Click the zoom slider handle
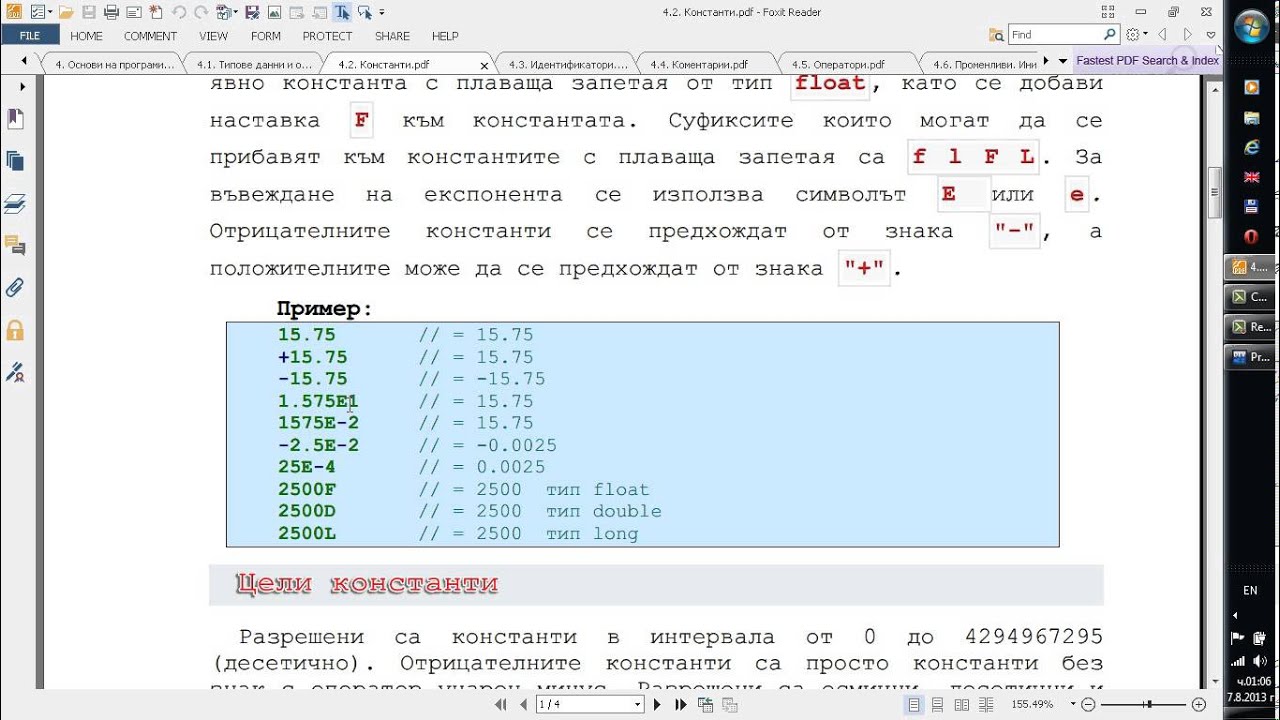 coord(1148,704)
